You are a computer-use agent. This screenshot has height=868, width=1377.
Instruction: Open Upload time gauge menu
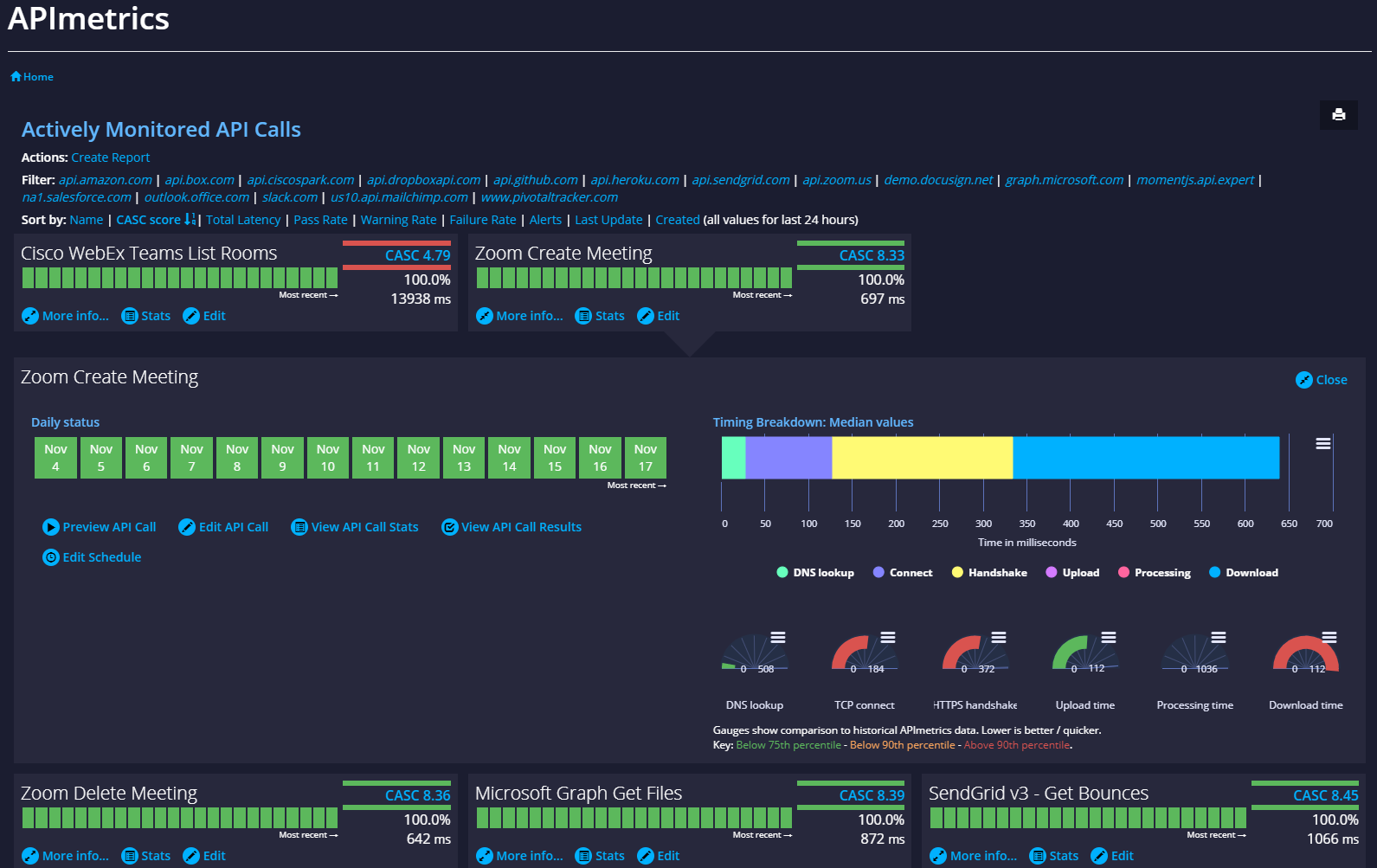tap(1109, 638)
